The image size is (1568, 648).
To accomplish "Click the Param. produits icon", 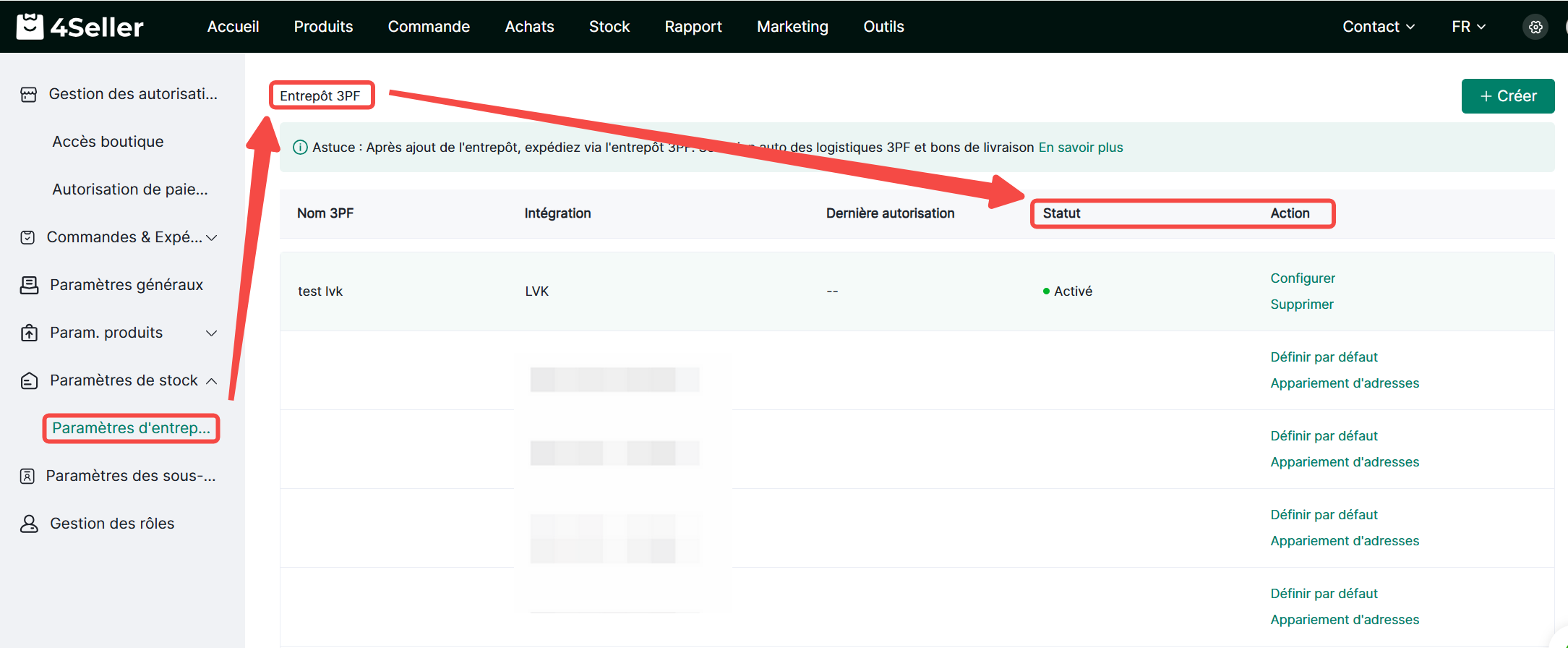I will tap(29, 333).
